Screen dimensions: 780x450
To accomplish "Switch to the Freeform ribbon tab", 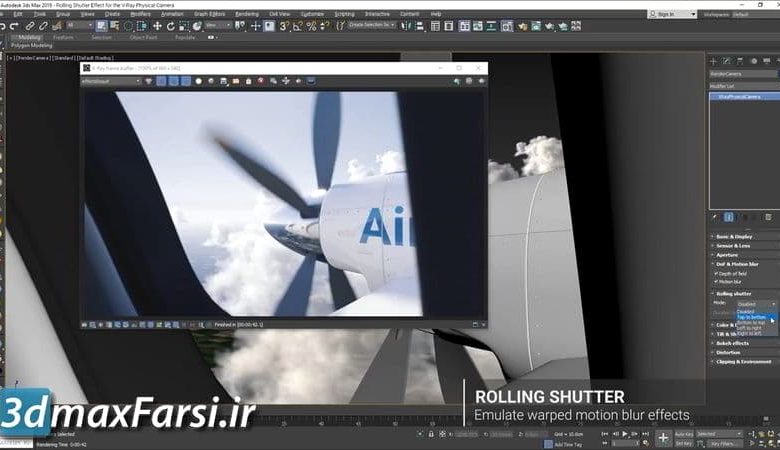I will coord(63,37).
